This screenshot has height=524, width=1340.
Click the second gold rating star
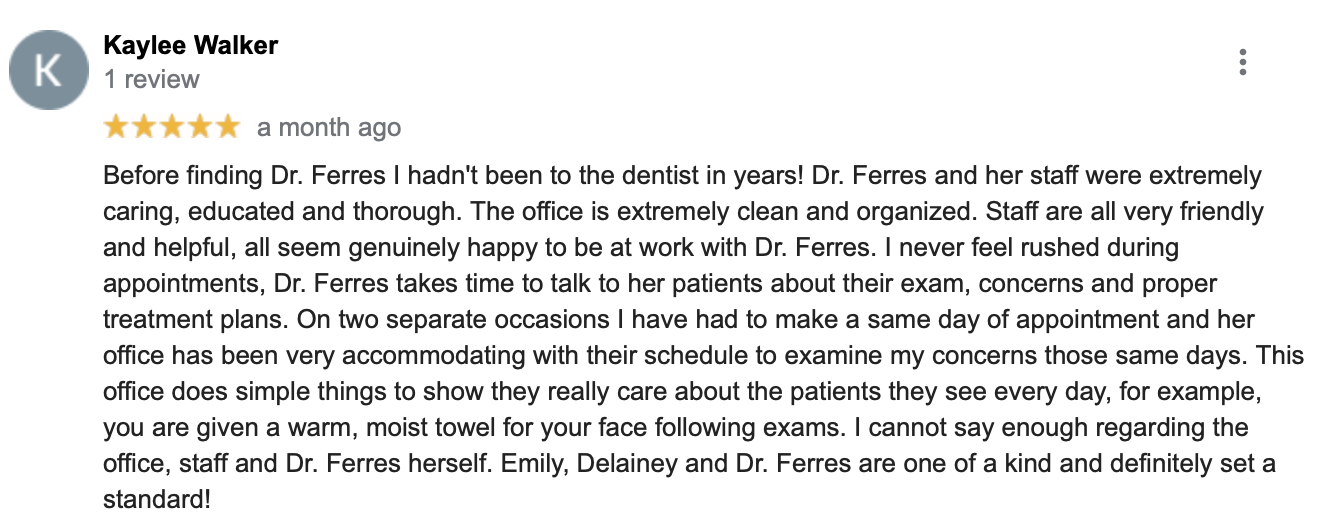coord(144,127)
